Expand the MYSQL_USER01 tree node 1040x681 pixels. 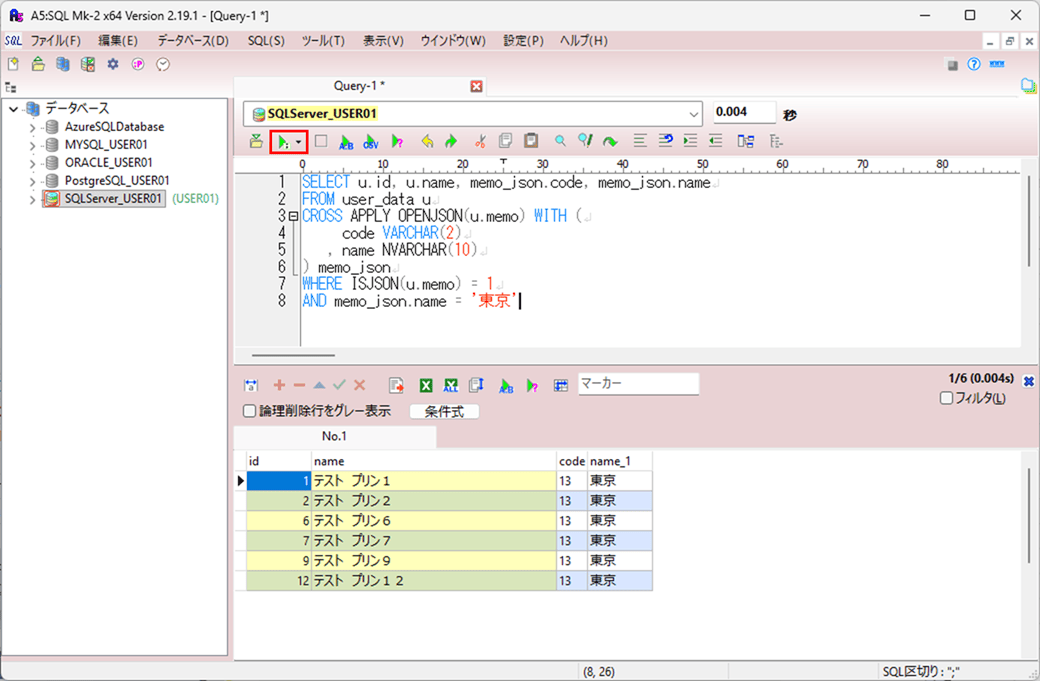(x=34, y=145)
